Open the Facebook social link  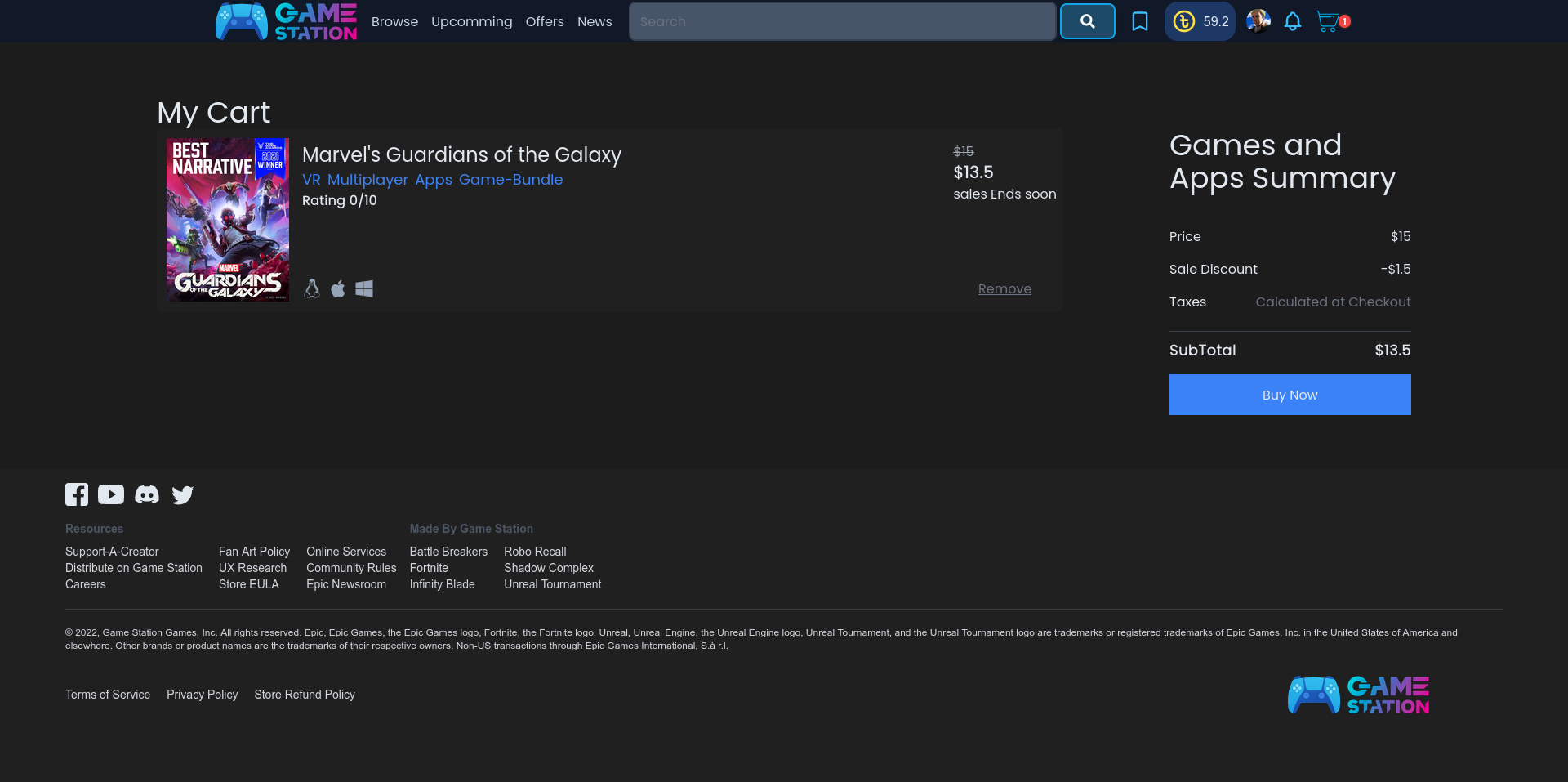click(77, 494)
